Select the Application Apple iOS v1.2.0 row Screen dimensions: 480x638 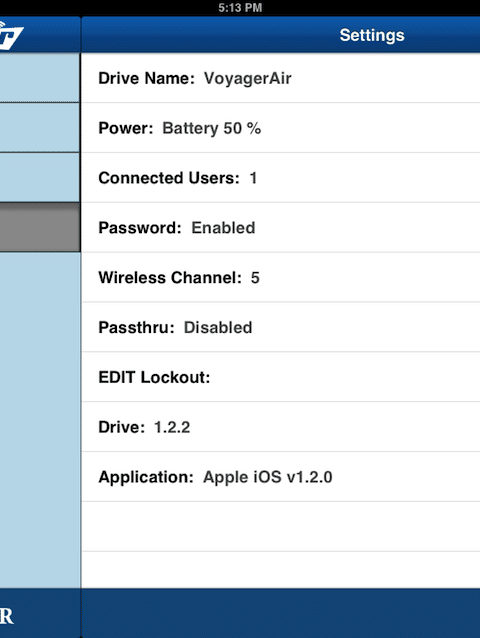click(x=281, y=477)
